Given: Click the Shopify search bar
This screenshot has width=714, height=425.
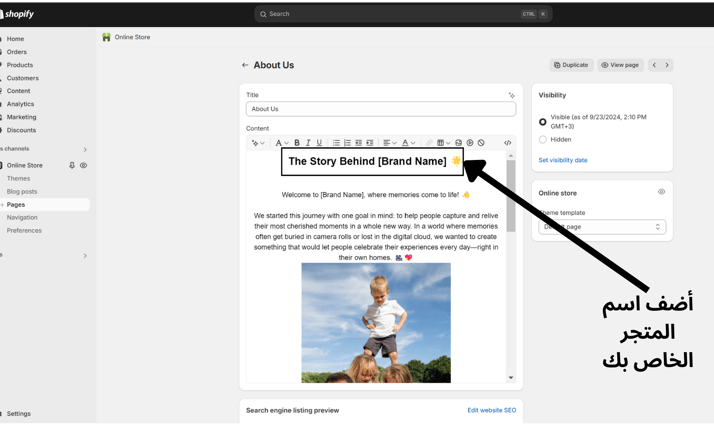Looking at the screenshot, I should point(403,14).
